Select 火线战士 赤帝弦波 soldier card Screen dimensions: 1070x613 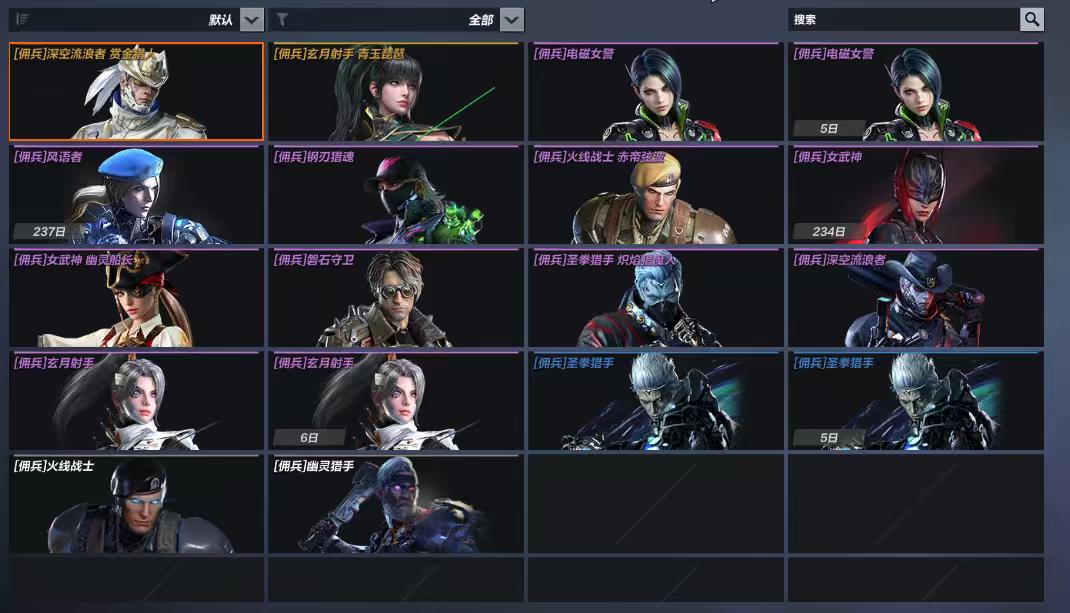coord(656,195)
